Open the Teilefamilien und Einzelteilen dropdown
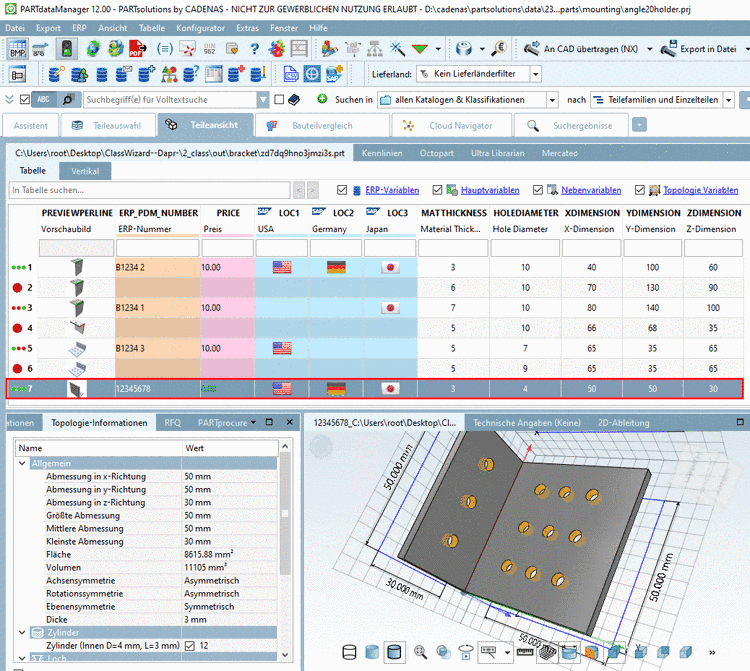Image resolution: width=750 pixels, height=671 pixels. click(x=728, y=100)
